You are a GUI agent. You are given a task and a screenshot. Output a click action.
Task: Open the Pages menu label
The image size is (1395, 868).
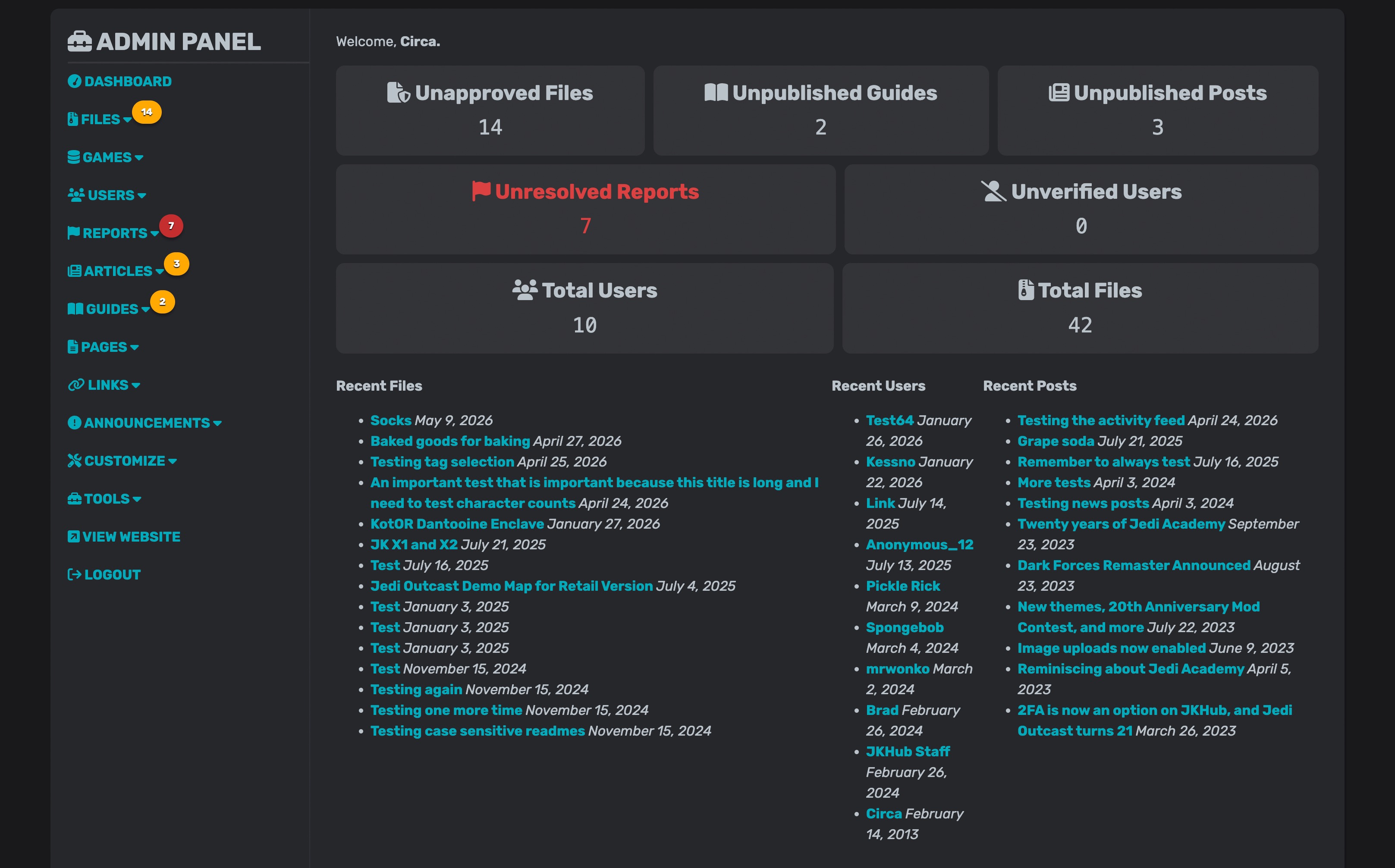coord(104,347)
